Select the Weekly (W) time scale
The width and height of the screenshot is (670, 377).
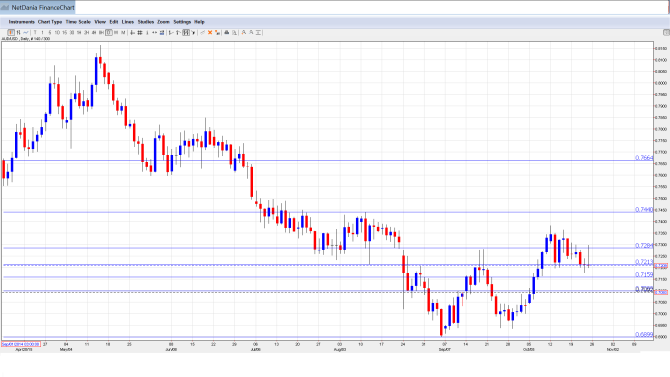click(116, 32)
